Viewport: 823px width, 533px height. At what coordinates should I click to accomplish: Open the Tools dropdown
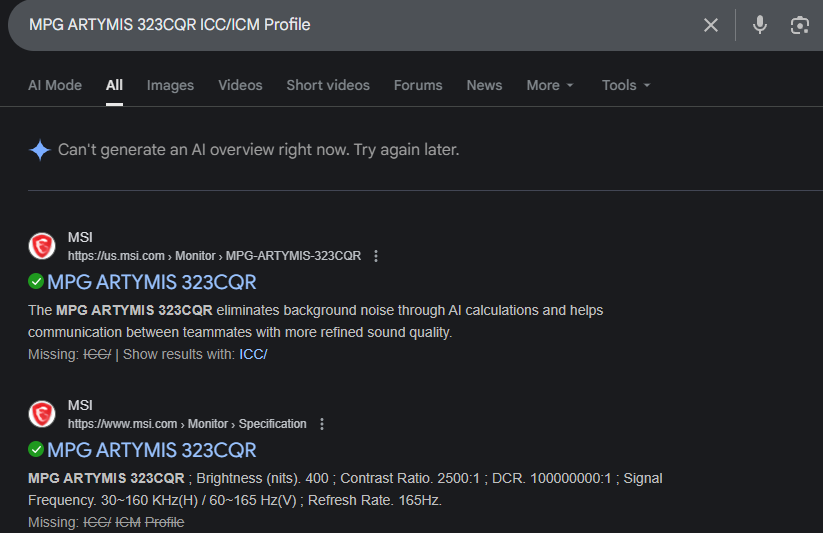point(626,85)
